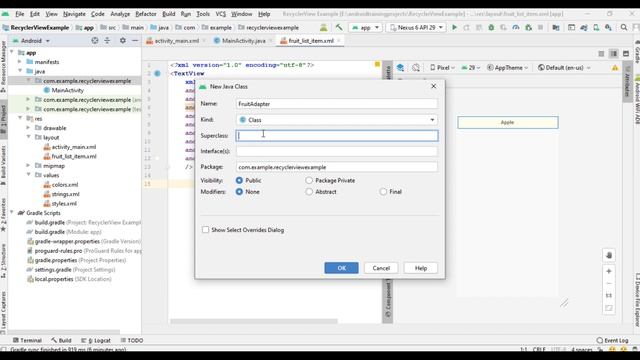Click the Search Everywhere magnifier icon
The width and height of the screenshot is (640, 360).
click(x=624, y=27)
